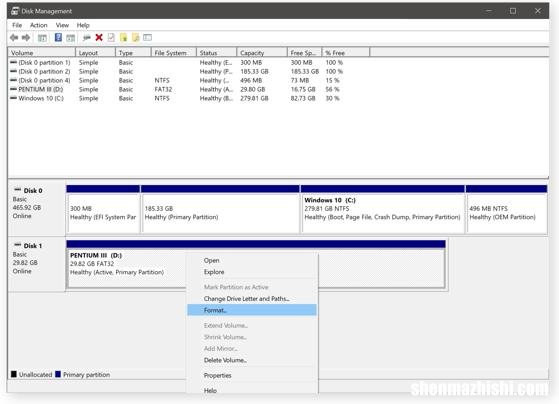This screenshot has height=404, width=559.
Task: Click the Forward arrow toolbar icon
Action: point(26,37)
